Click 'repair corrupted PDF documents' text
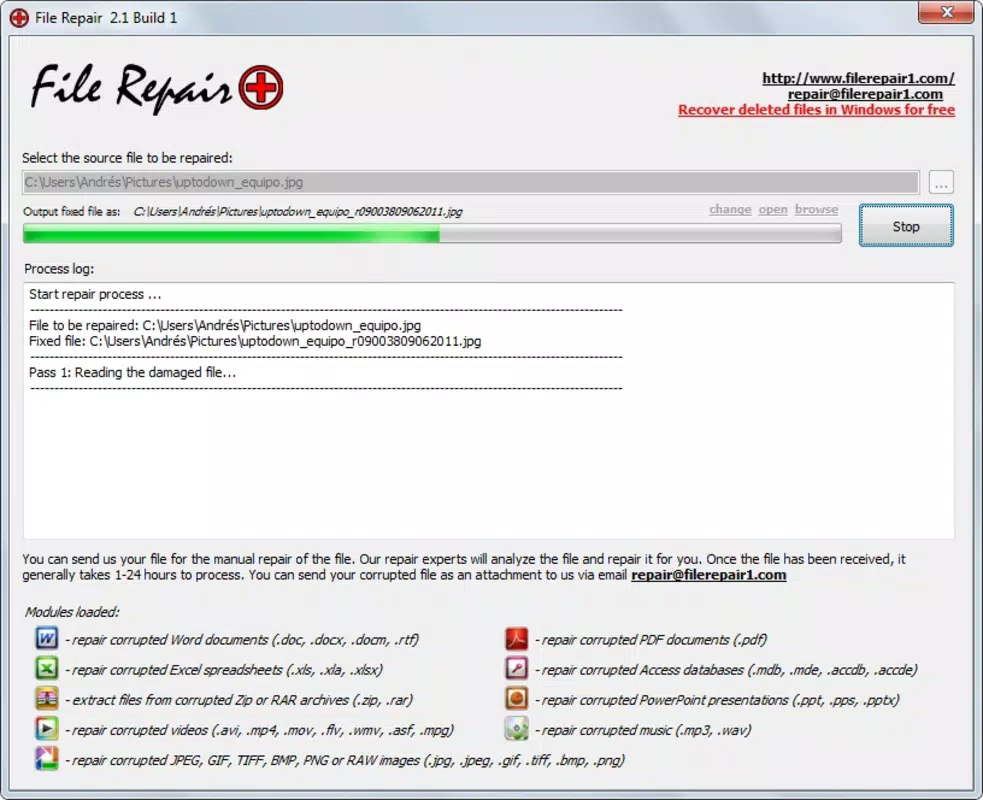The width and height of the screenshot is (983, 800). [651, 640]
